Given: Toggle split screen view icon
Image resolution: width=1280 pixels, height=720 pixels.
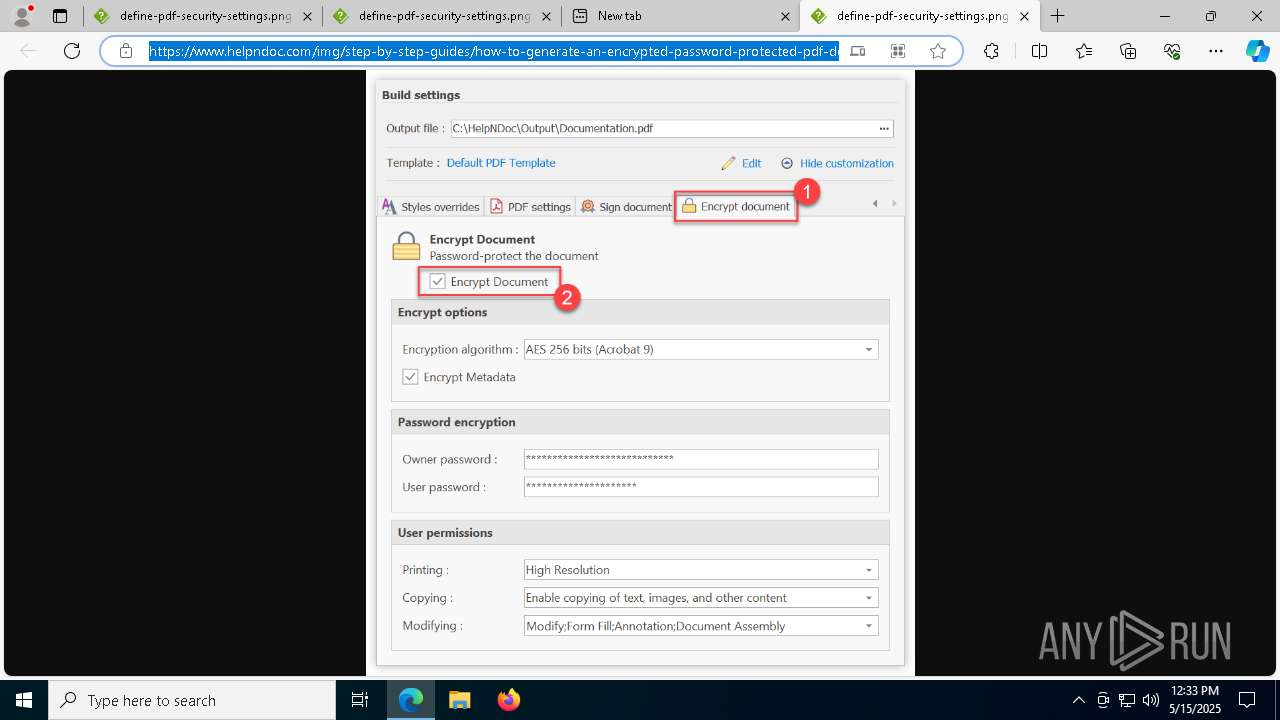Looking at the screenshot, I should 1039,51.
